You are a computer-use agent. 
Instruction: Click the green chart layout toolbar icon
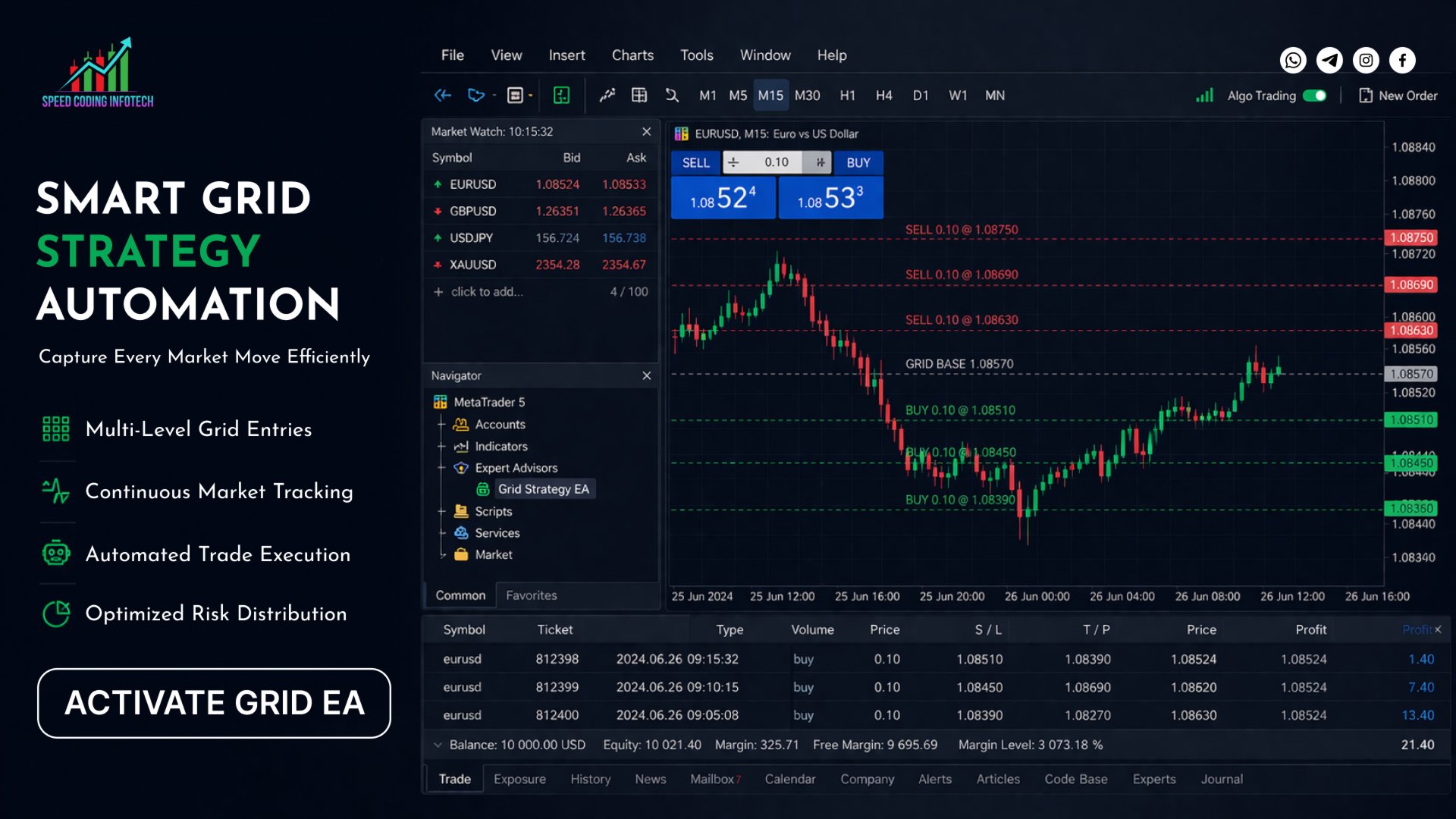(561, 96)
